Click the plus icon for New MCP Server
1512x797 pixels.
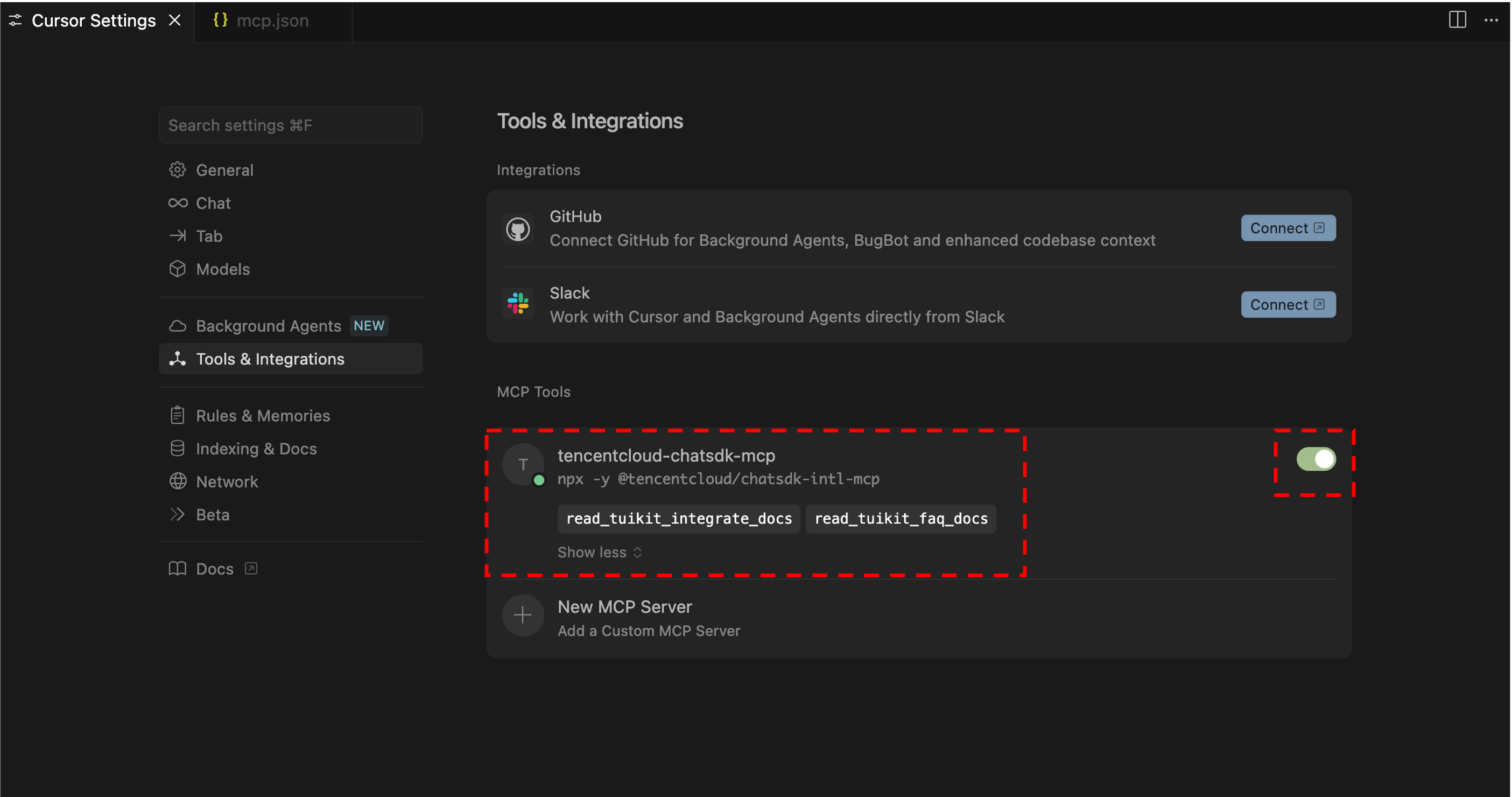click(523, 616)
